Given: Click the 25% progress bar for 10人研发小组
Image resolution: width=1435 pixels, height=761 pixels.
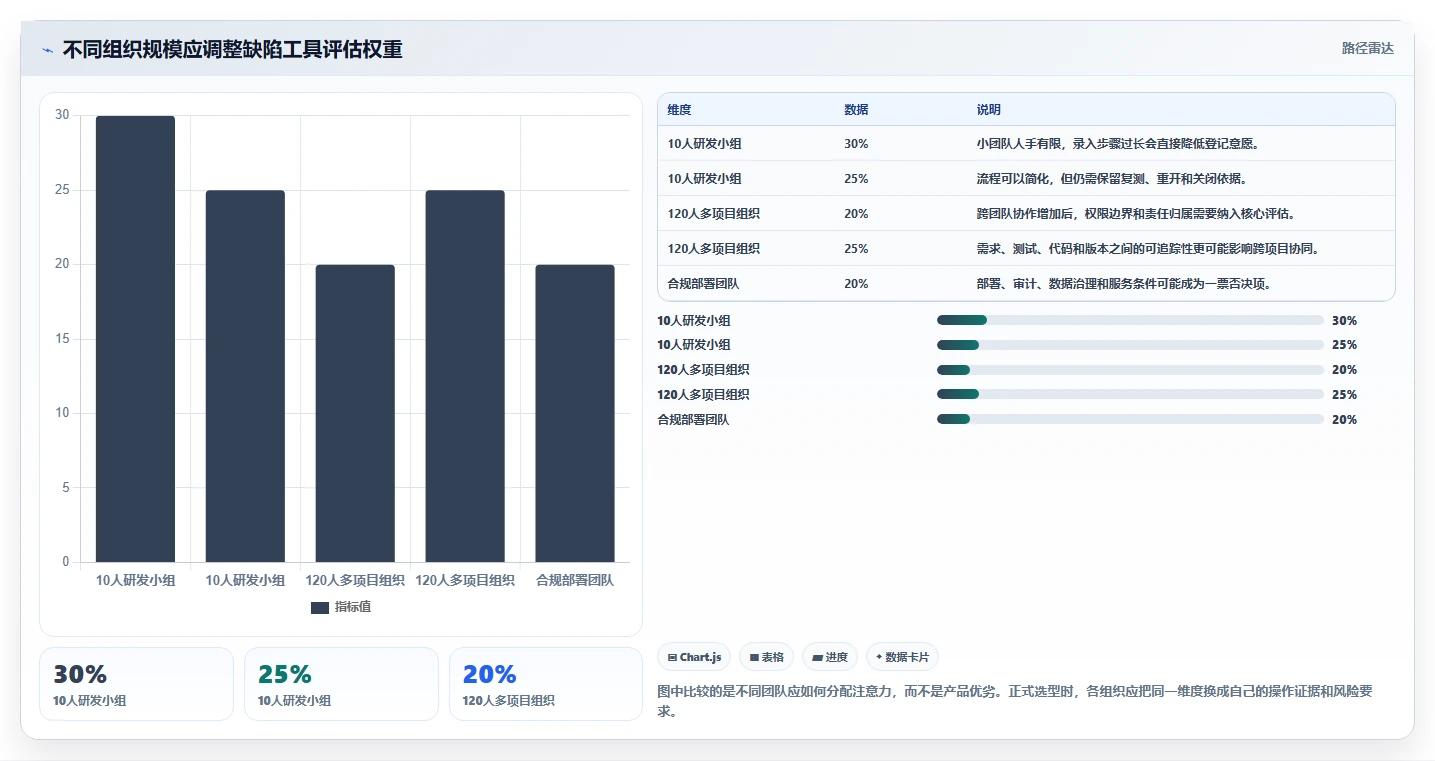Looking at the screenshot, I should [1130, 345].
